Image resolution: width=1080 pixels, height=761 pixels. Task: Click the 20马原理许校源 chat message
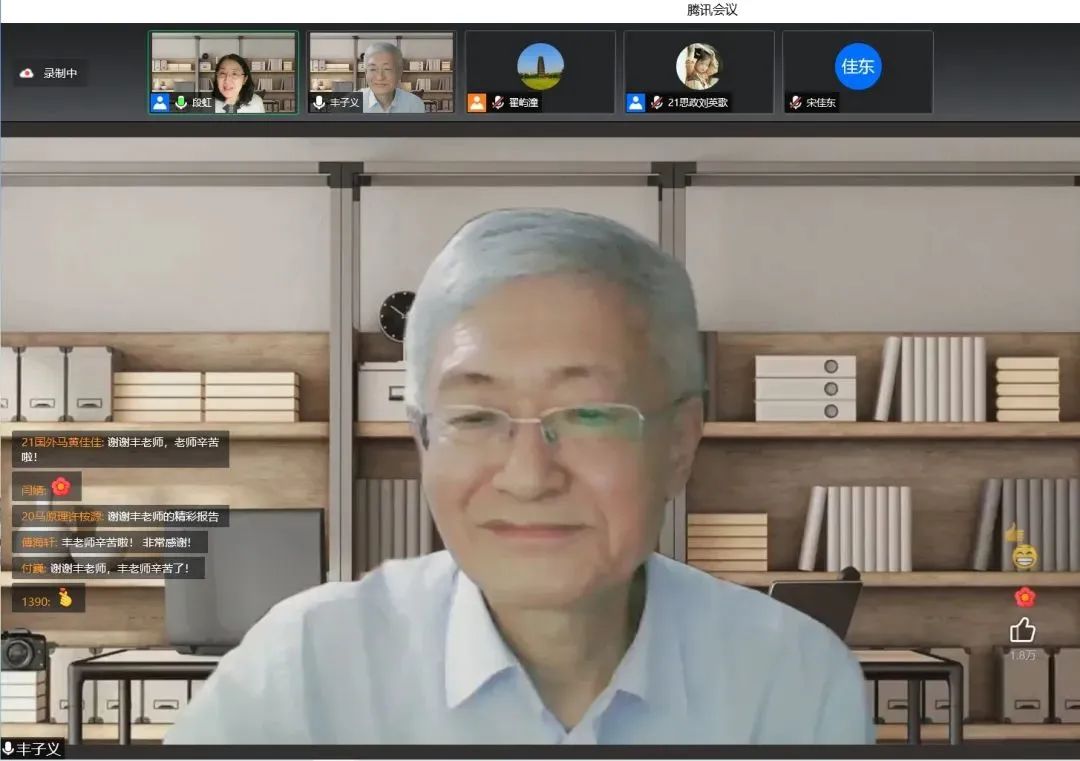pyautogui.click(x=120, y=517)
